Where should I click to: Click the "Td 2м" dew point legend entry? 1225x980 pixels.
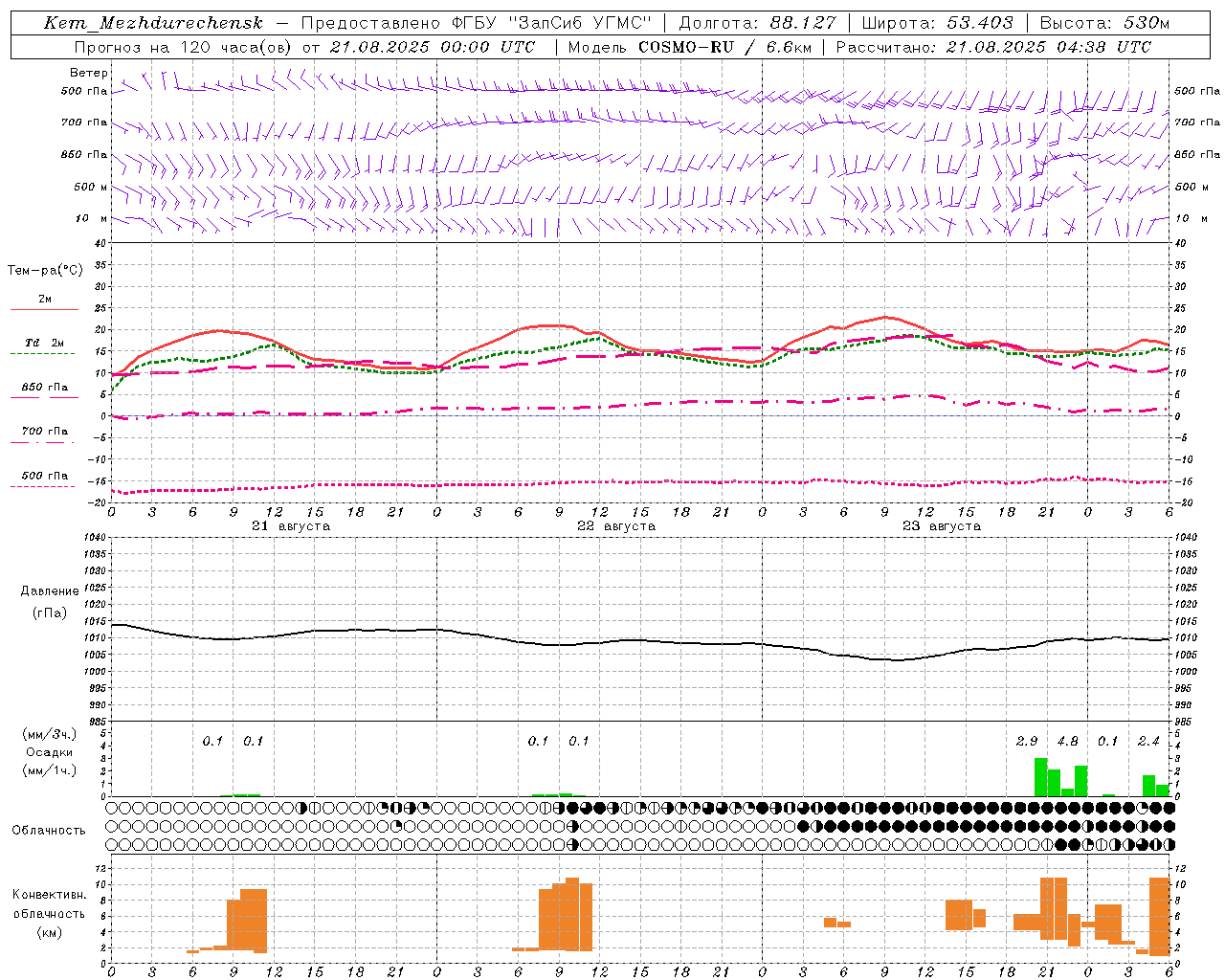44,343
